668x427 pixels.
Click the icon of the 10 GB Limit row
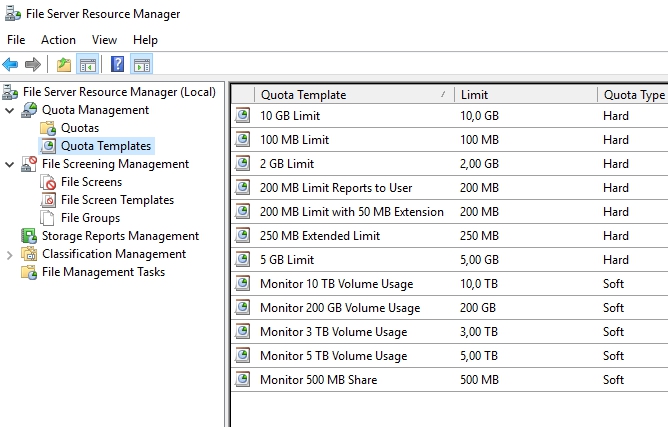coord(242,115)
